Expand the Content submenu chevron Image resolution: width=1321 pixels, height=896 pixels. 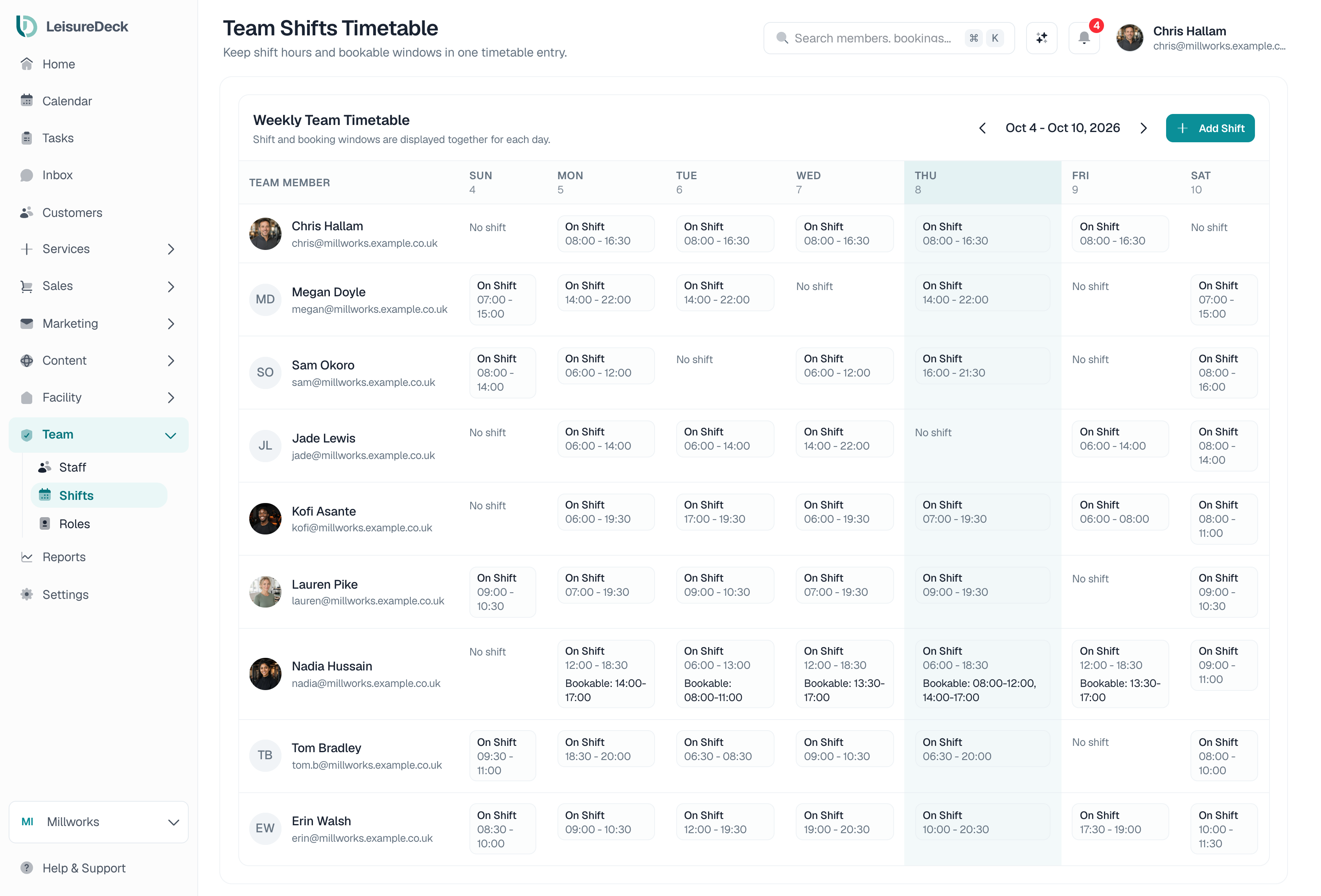point(171,361)
